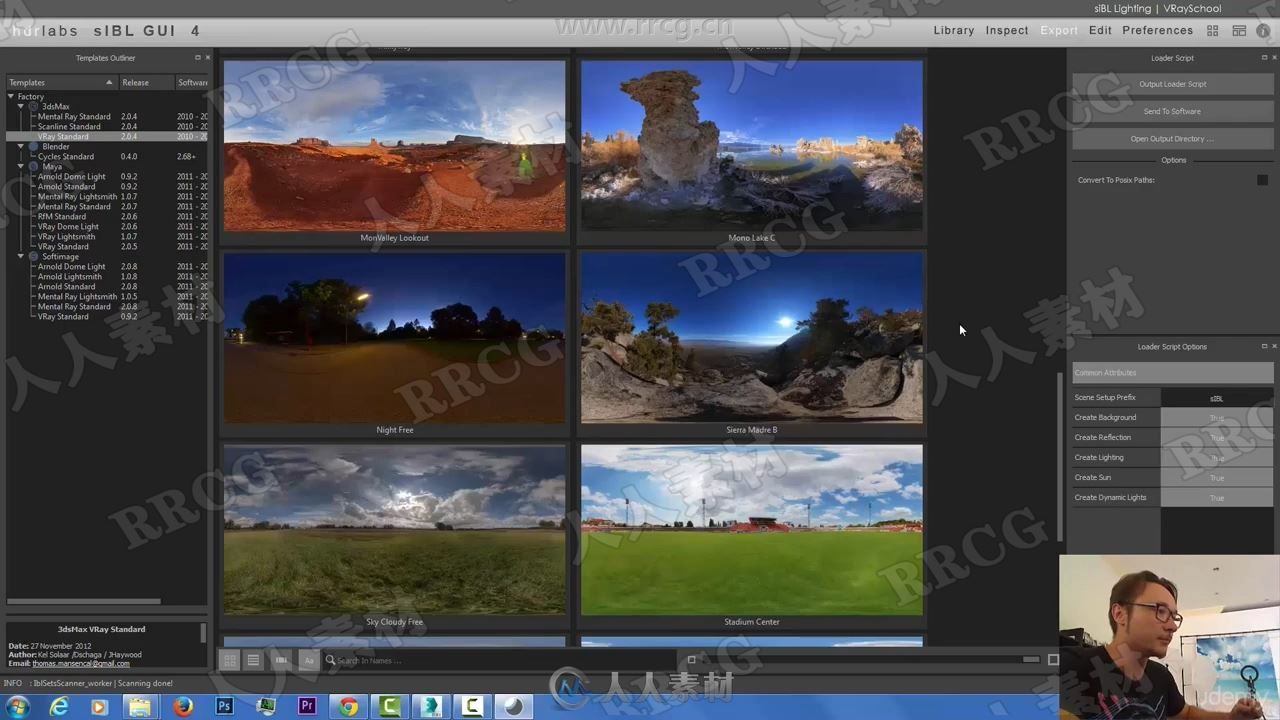1280x720 pixels.
Task: Click the sIBL view mode icon
Action: (282, 660)
